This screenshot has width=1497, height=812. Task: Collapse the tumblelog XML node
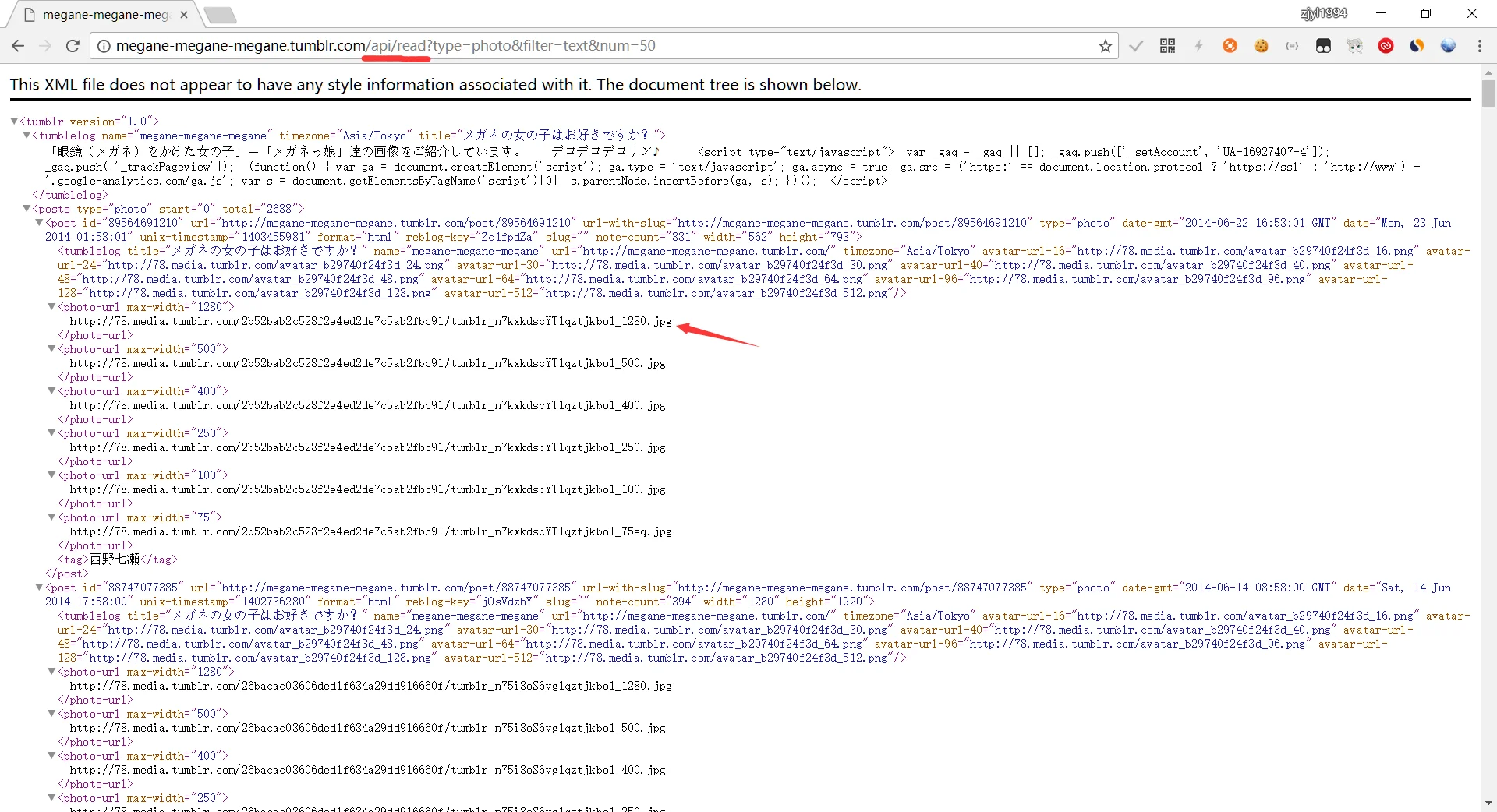click(x=27, y=136)
